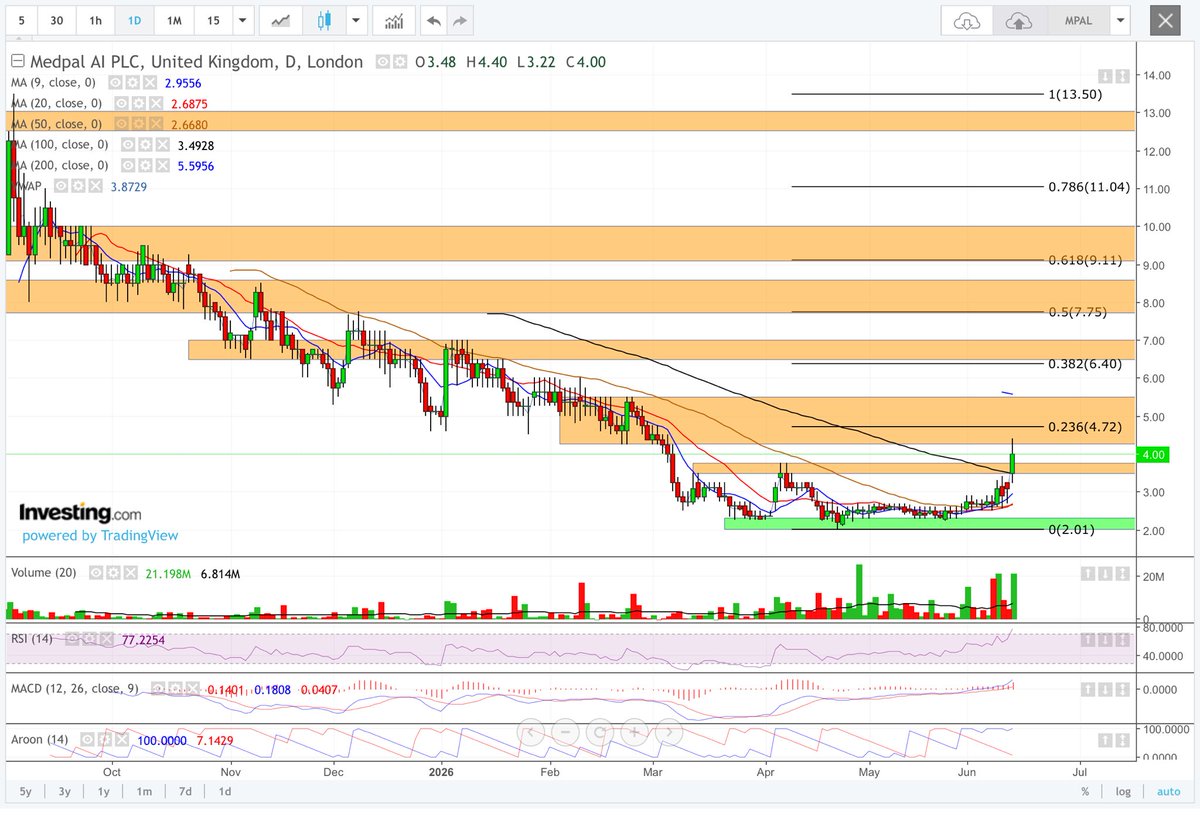The height and width of the screenshot is (834, 1200).
Task: Hide the MA (100, close, 0) line
Action: [x=128, y=145]
